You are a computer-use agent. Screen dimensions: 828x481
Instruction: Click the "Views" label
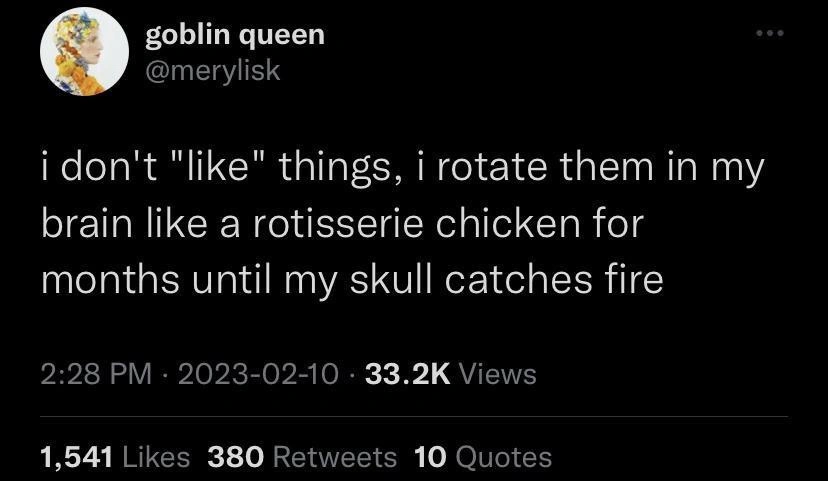(500, 374)
